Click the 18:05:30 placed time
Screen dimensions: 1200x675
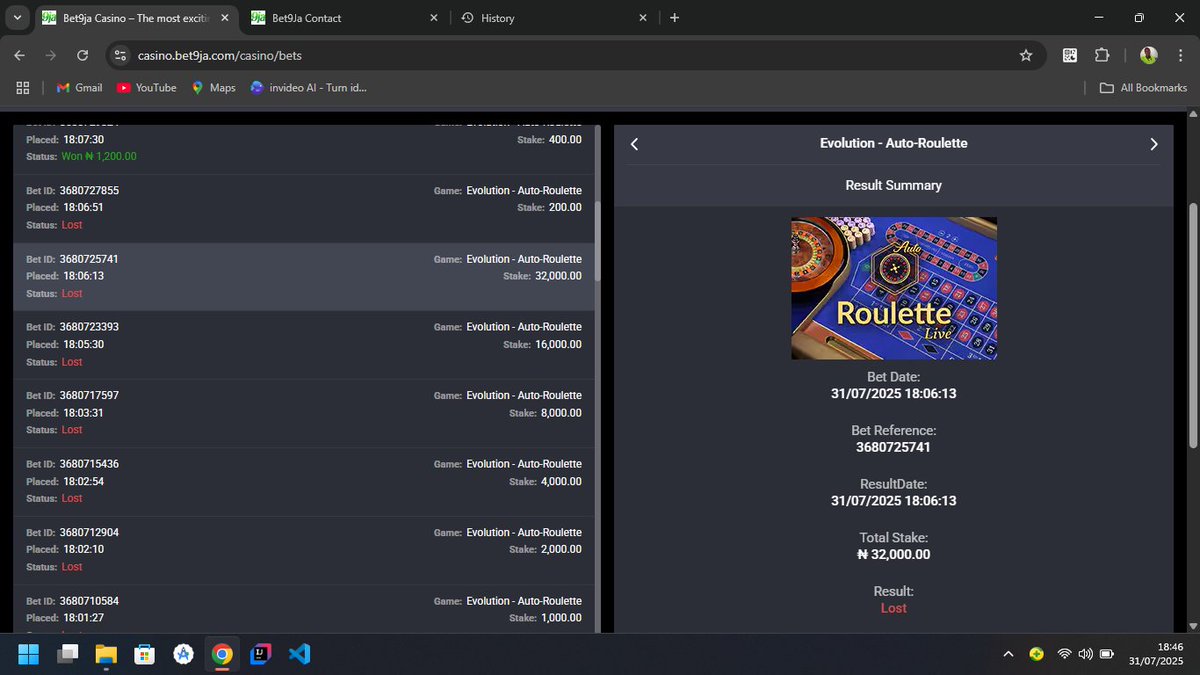pos(83,344)
